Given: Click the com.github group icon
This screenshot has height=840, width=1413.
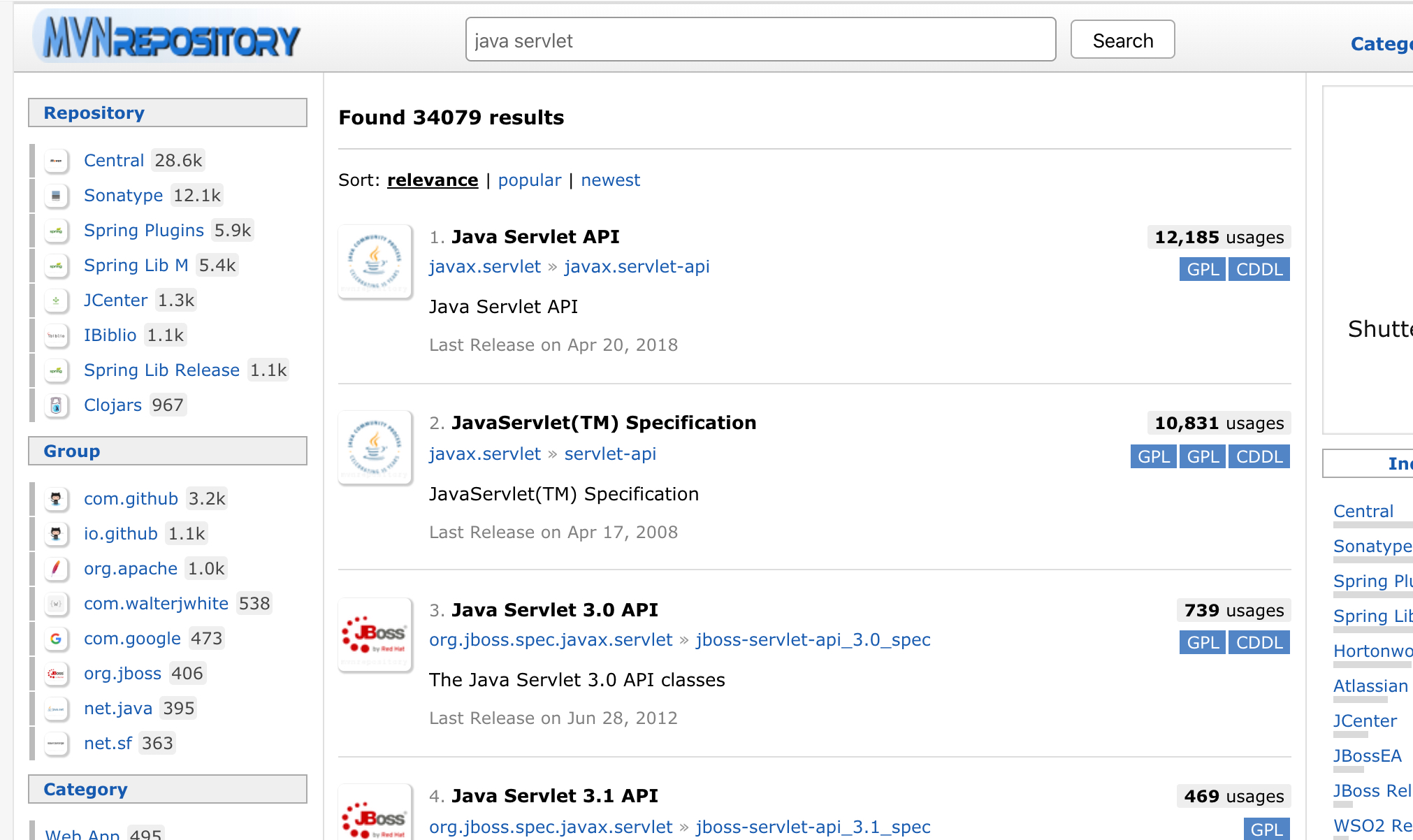Looking at the screenshot, I should pyautogui.click(x=56, y=499).
